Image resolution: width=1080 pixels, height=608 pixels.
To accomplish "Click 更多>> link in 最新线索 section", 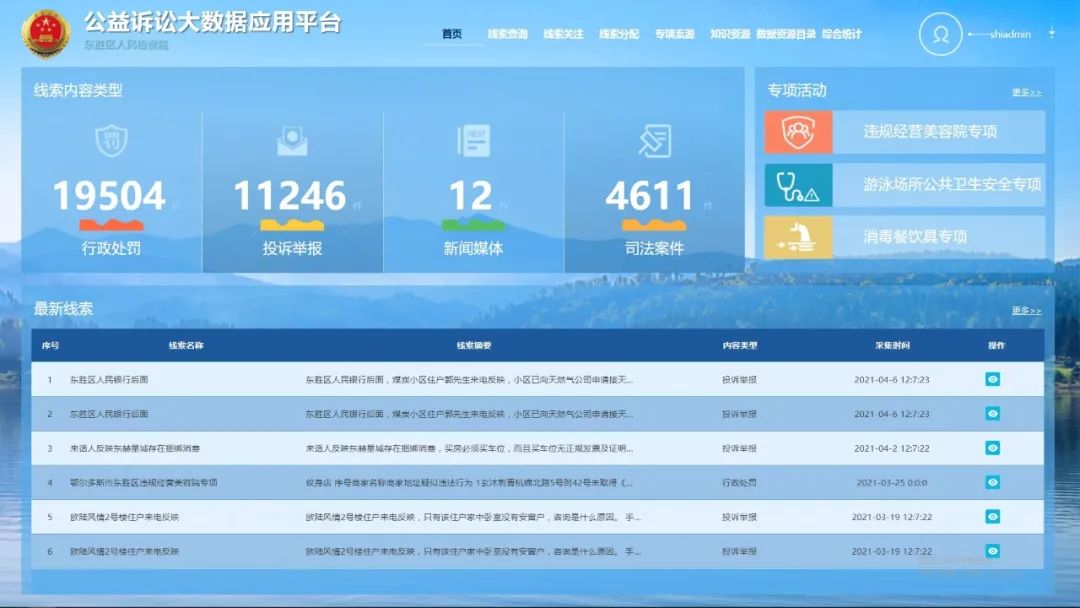I will coord(1026,310).
